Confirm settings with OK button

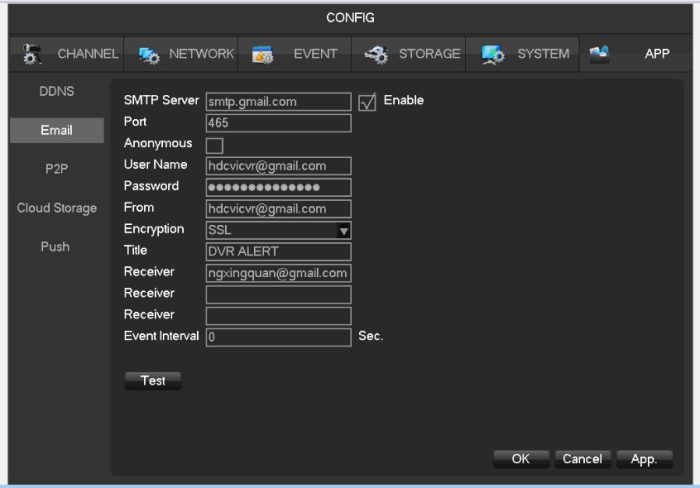(520, 459)
